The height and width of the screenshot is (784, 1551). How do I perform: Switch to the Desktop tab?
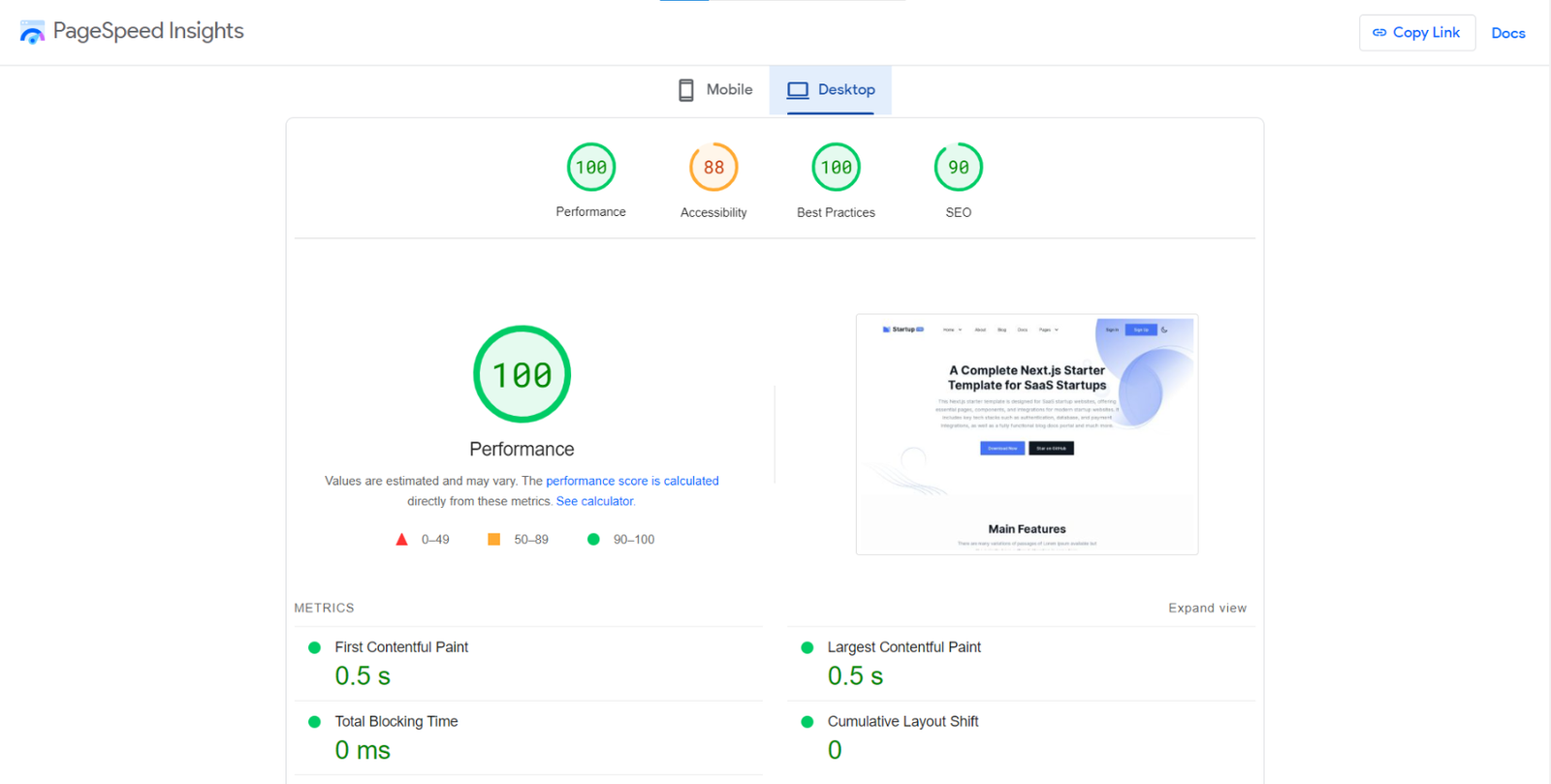coord(831,90)
